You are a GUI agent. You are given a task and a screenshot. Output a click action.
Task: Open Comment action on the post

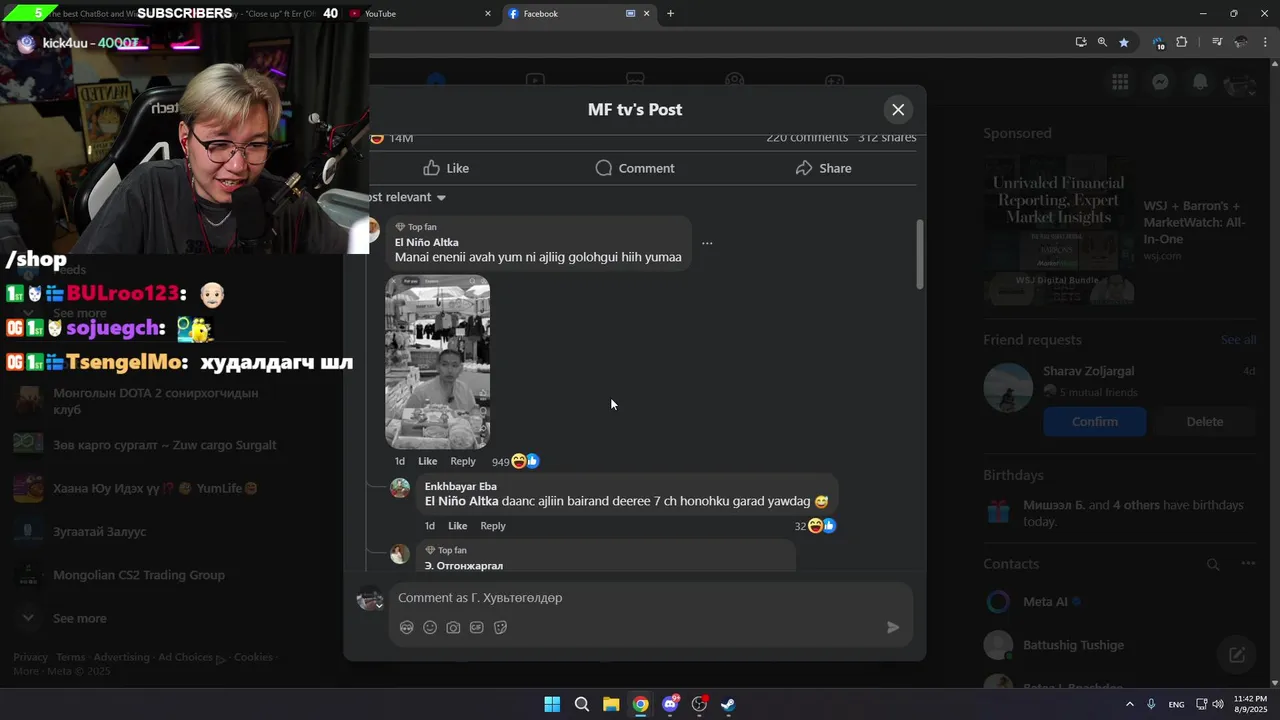click(635, 168)
